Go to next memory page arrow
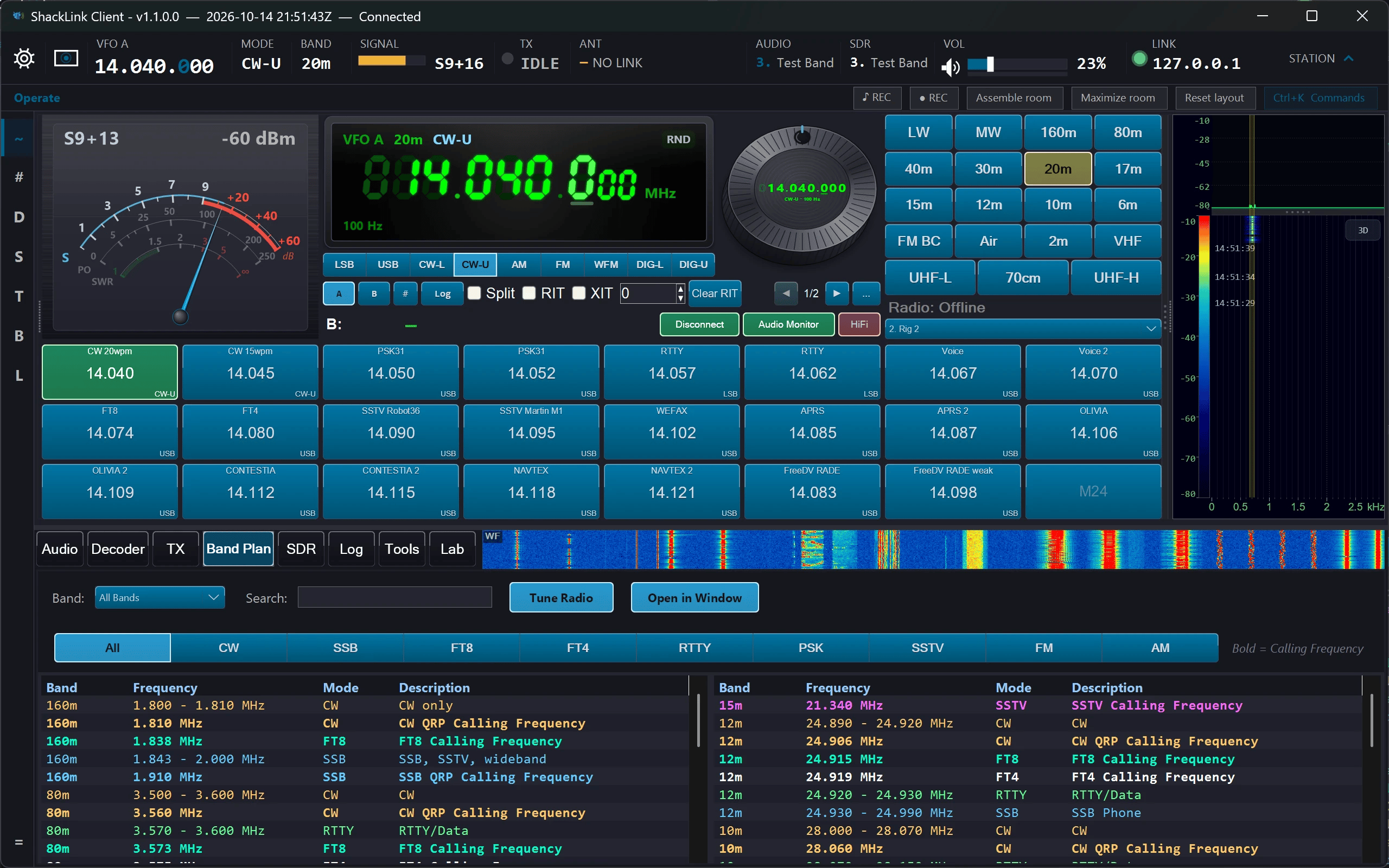This screenshot has height=868, width=1389. 837,293
